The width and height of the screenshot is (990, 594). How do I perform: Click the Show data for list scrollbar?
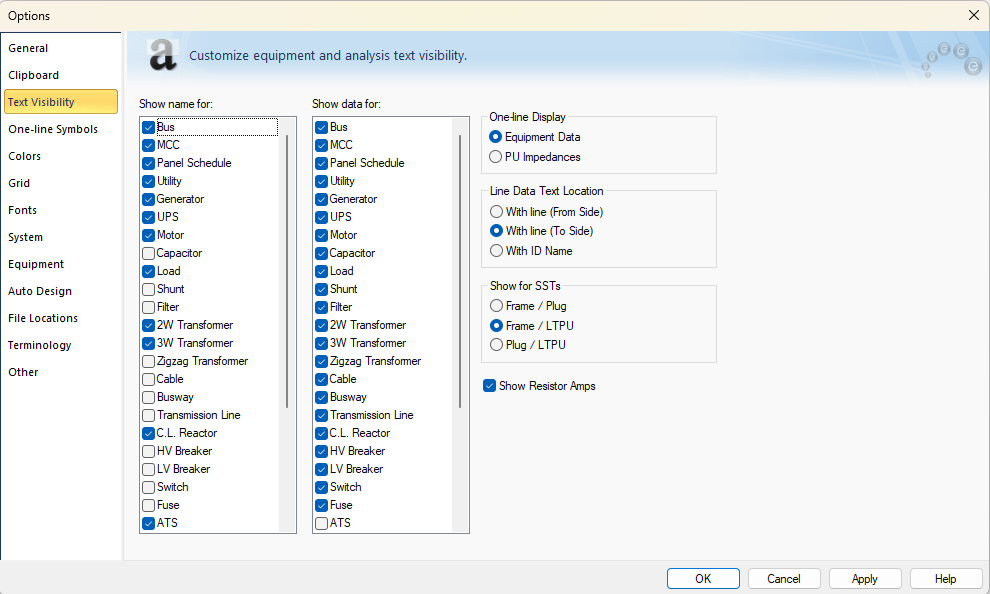tap(460, 271)
